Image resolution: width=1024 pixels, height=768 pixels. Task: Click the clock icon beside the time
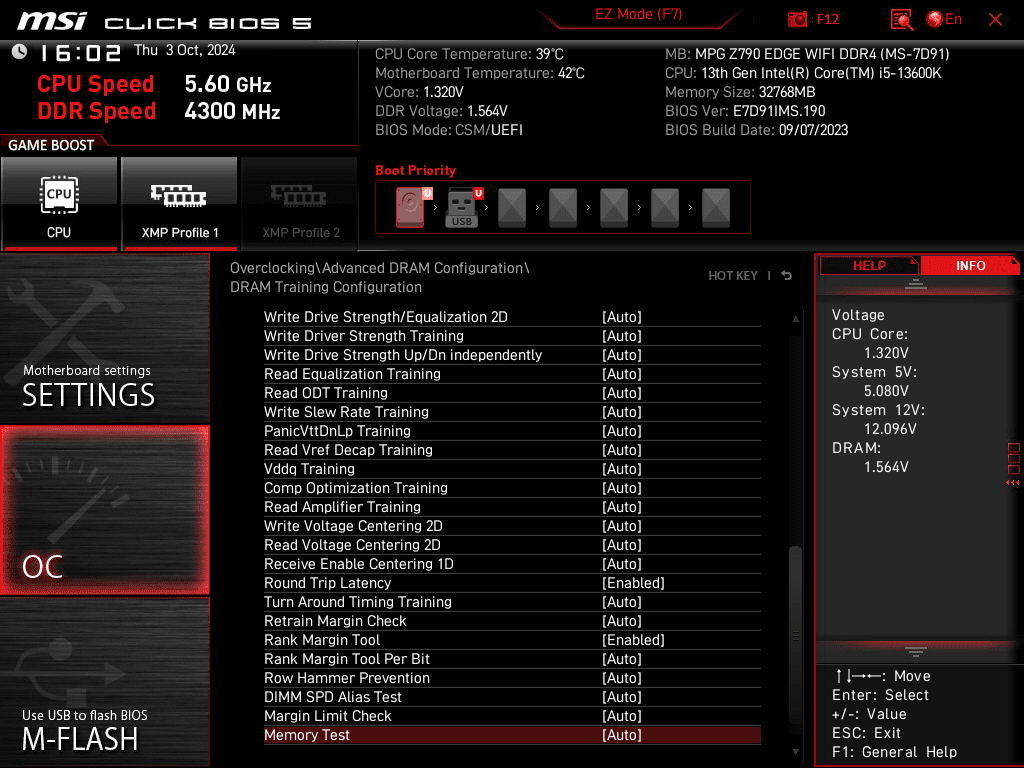[x=19, y=52]
